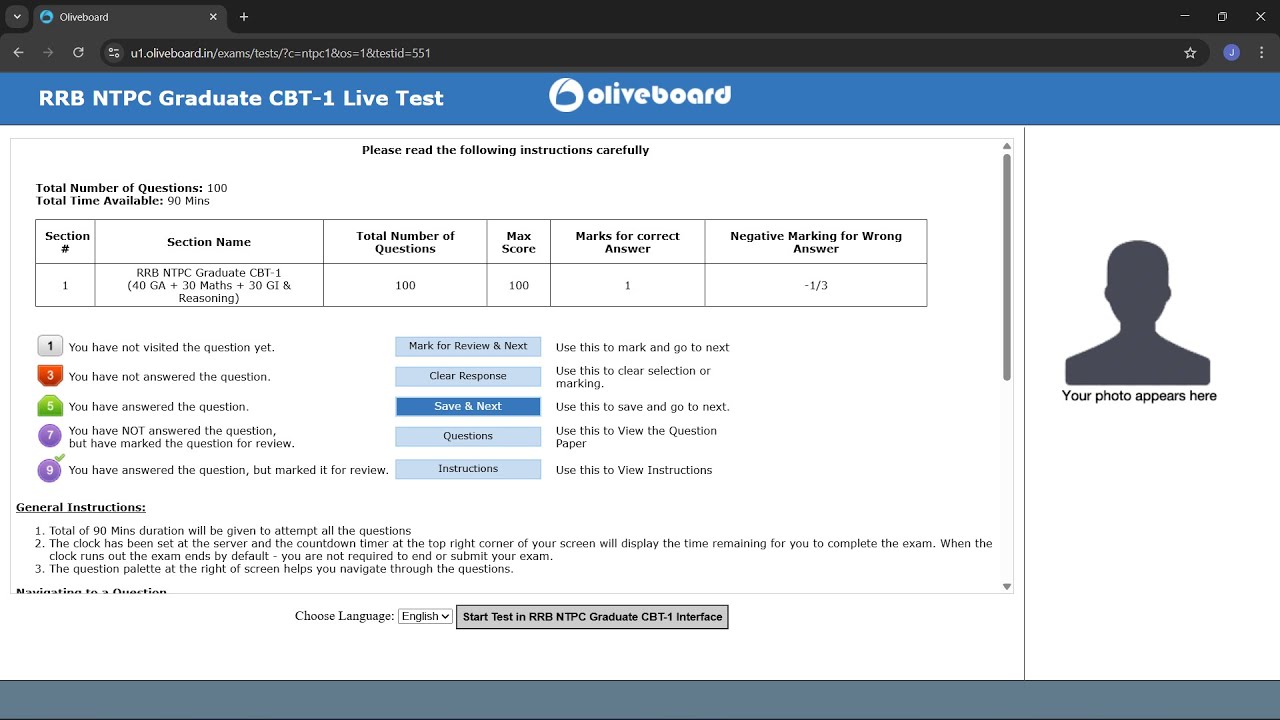Screen dimensions: 1280x720
Task: Click the Clear Response button
Action: click(468, 376)
